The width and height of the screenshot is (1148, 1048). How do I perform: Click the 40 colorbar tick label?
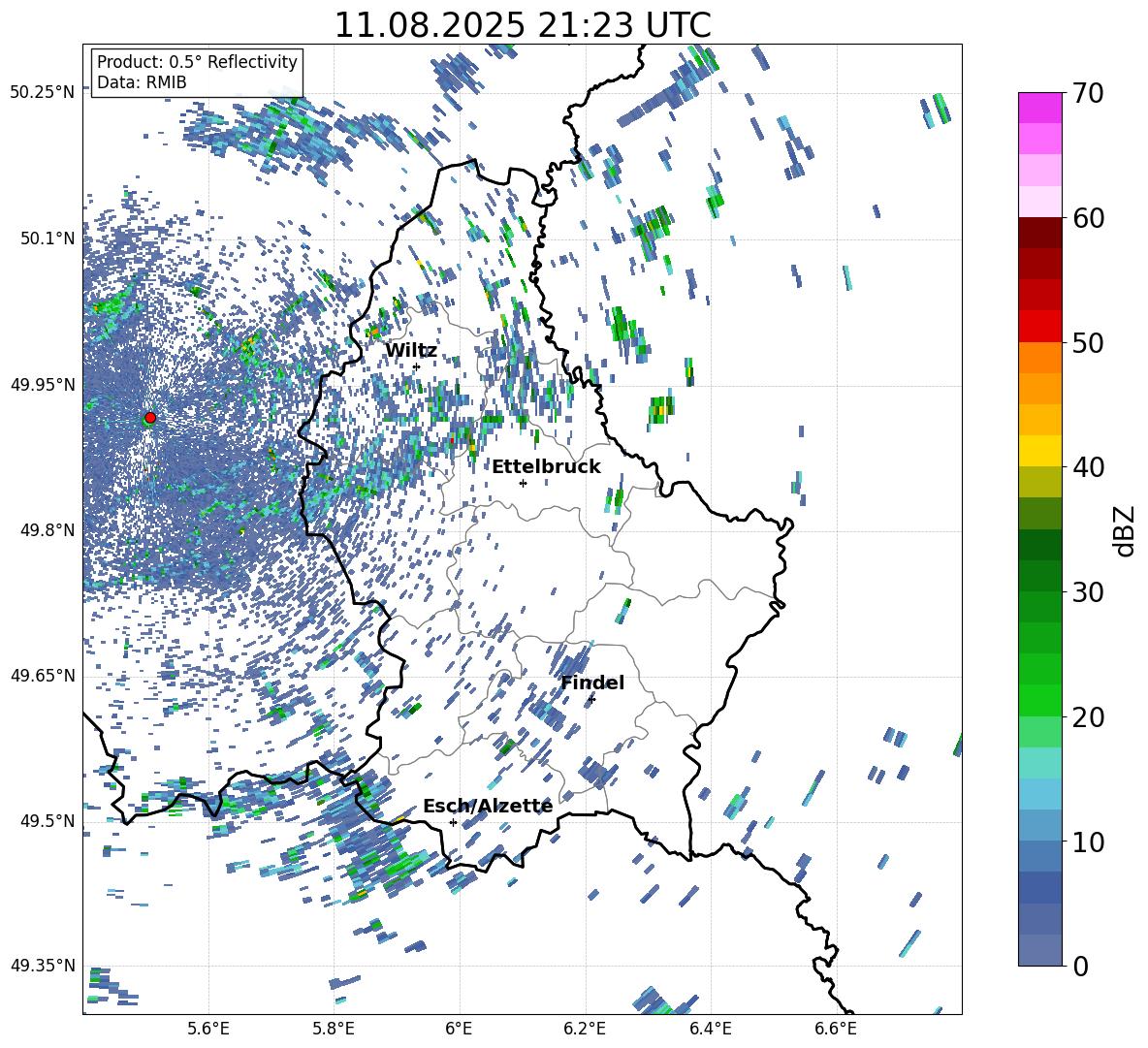click(x=1088, y=467)
